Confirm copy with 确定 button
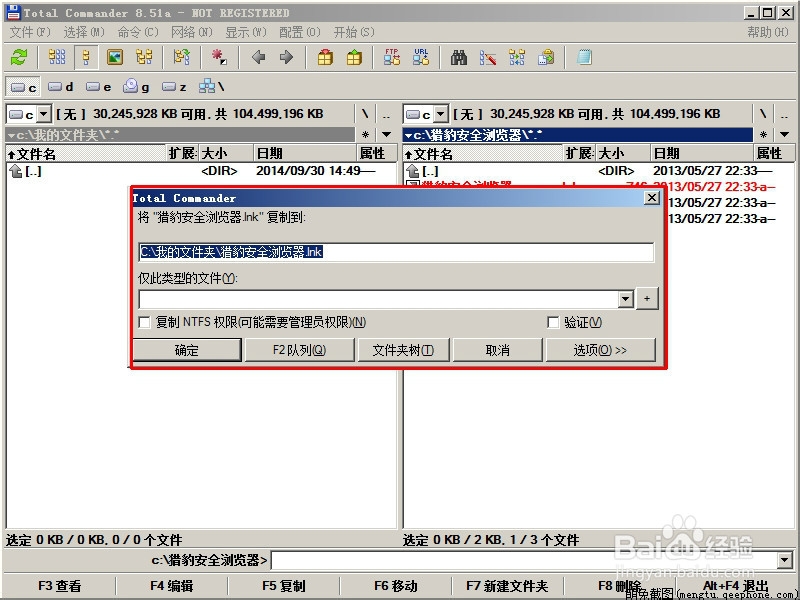800x600 pixels. [187, 350]
